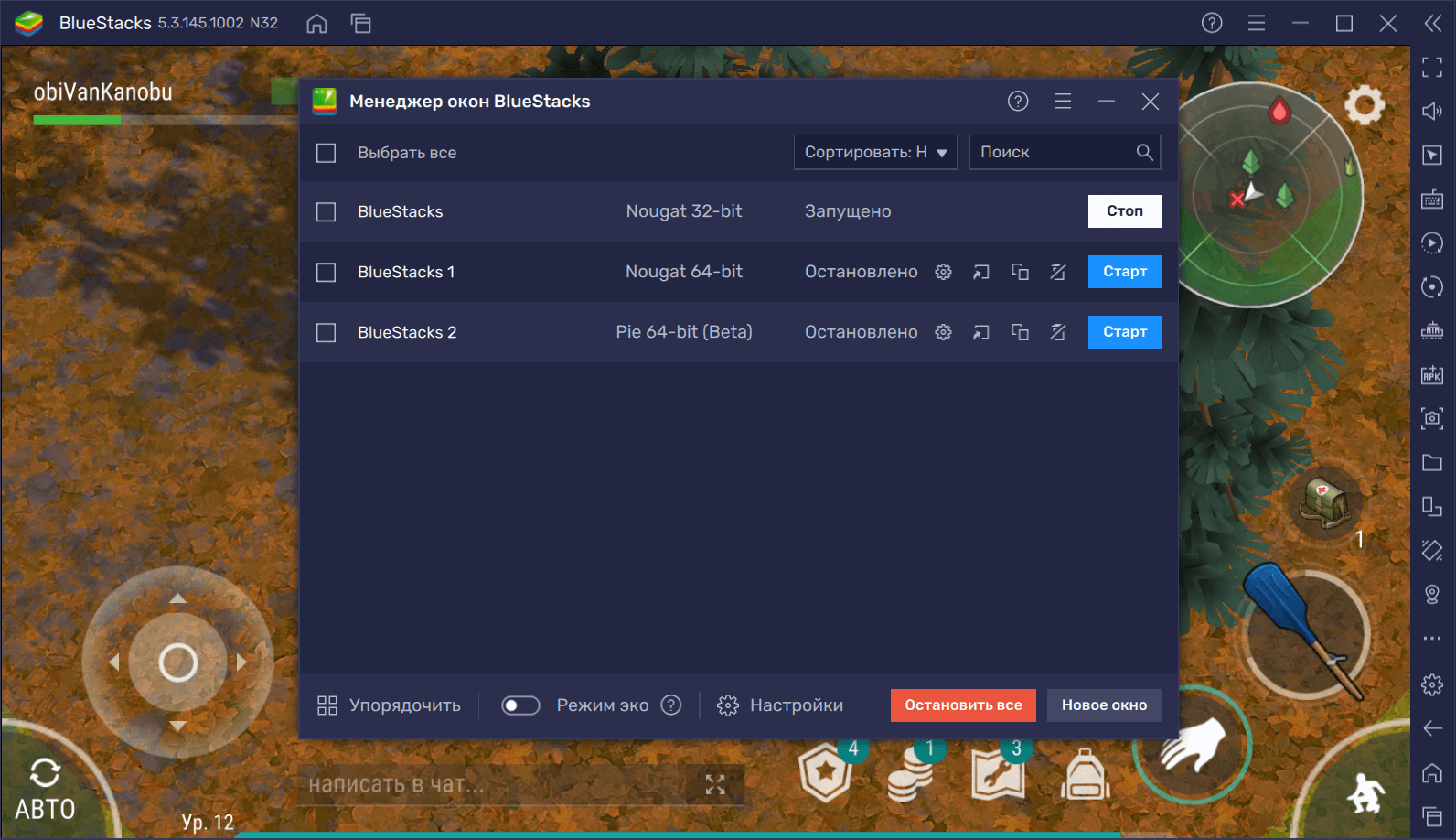Clone the BlueStacks 2 instance

[1020, 332]
